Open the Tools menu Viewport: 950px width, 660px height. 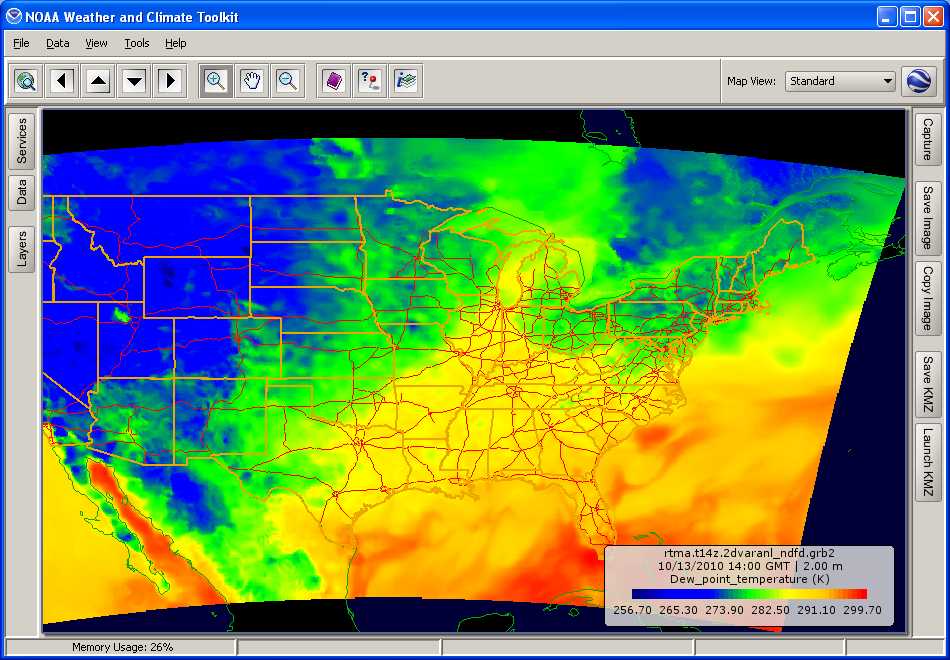(x=136, y=43)
